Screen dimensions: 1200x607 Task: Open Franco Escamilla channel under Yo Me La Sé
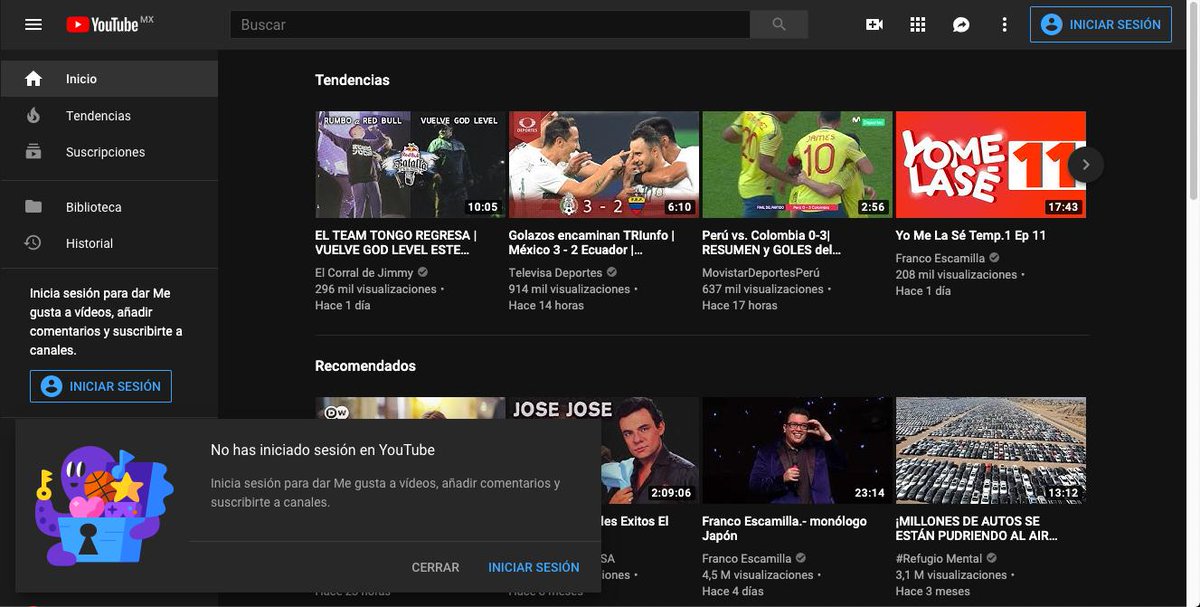(x=940, y=258)
